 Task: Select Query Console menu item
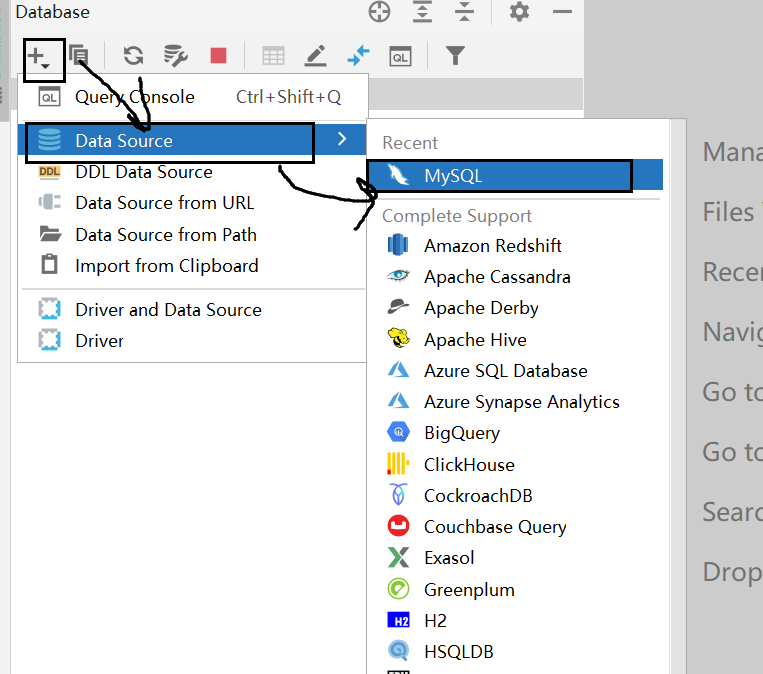point(192,97)
